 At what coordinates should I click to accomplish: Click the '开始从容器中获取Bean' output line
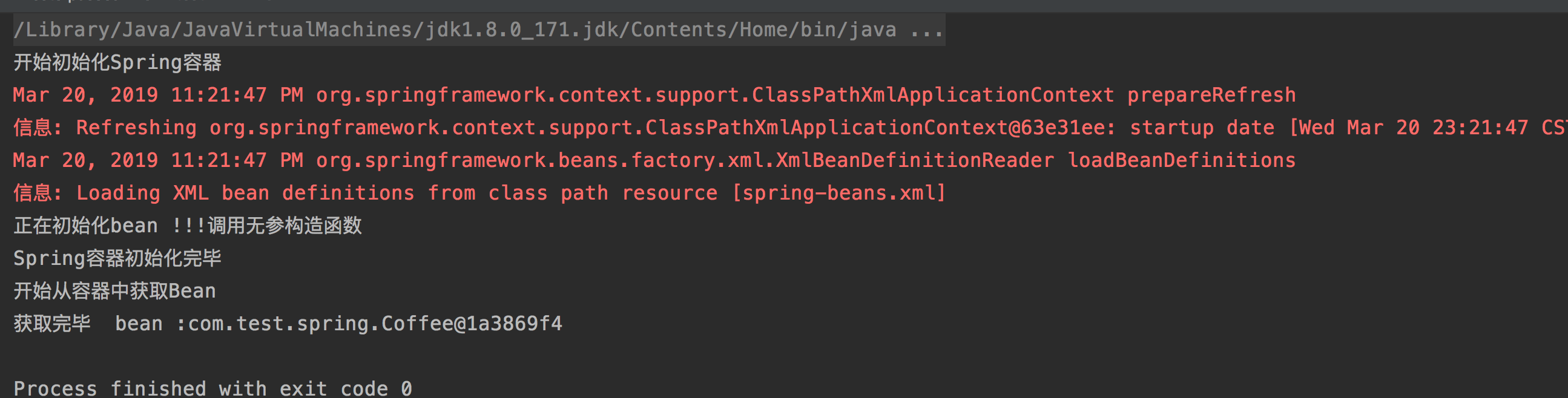tap(114, 291)
